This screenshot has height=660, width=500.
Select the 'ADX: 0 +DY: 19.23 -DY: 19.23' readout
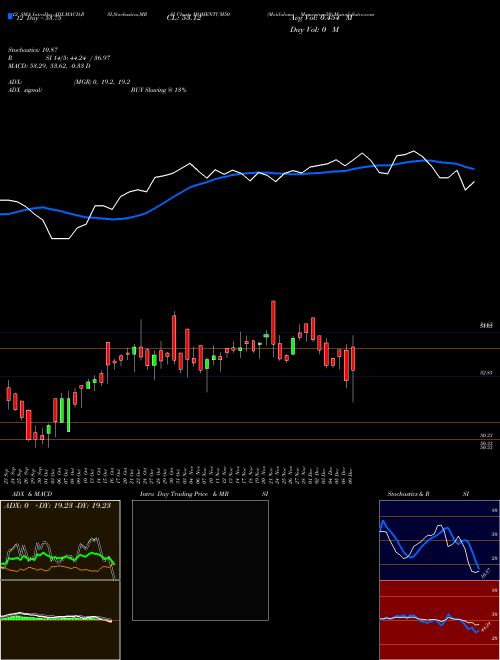tap(57, 506)
